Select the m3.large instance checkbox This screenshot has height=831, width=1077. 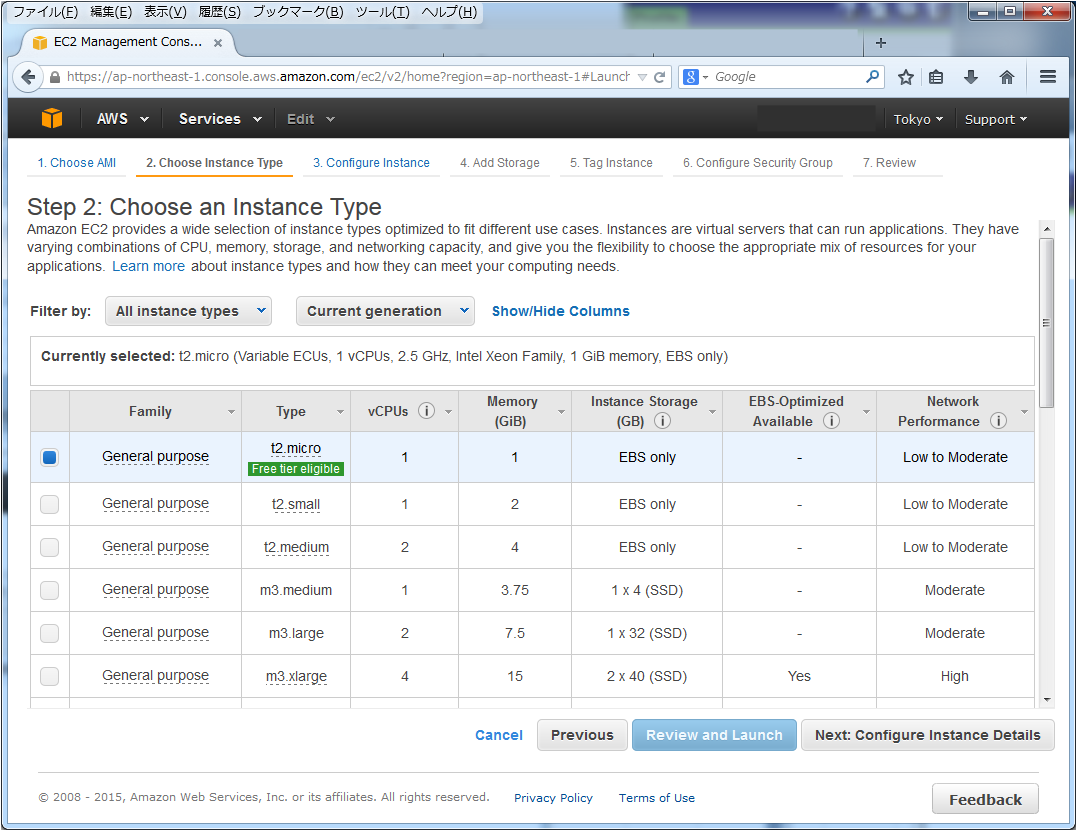[x=49, y=633]
